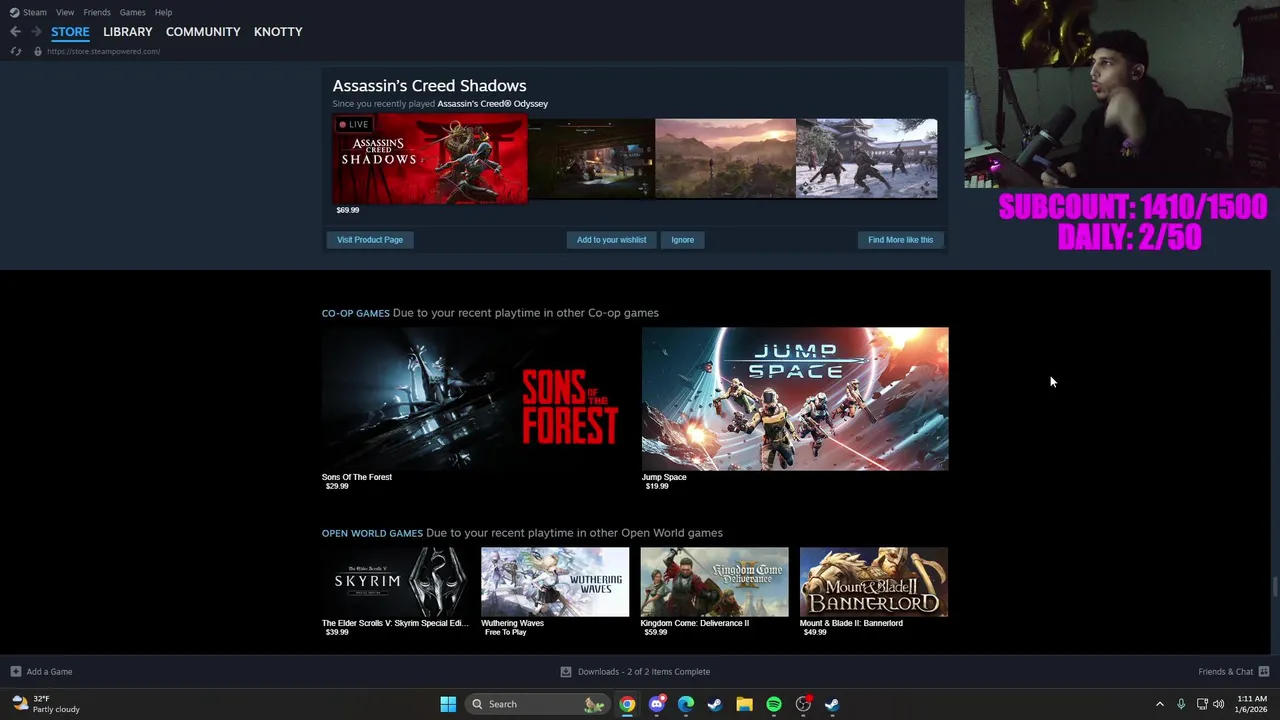
Task: Open the Friends menu
Action: (x=97, y=12)
